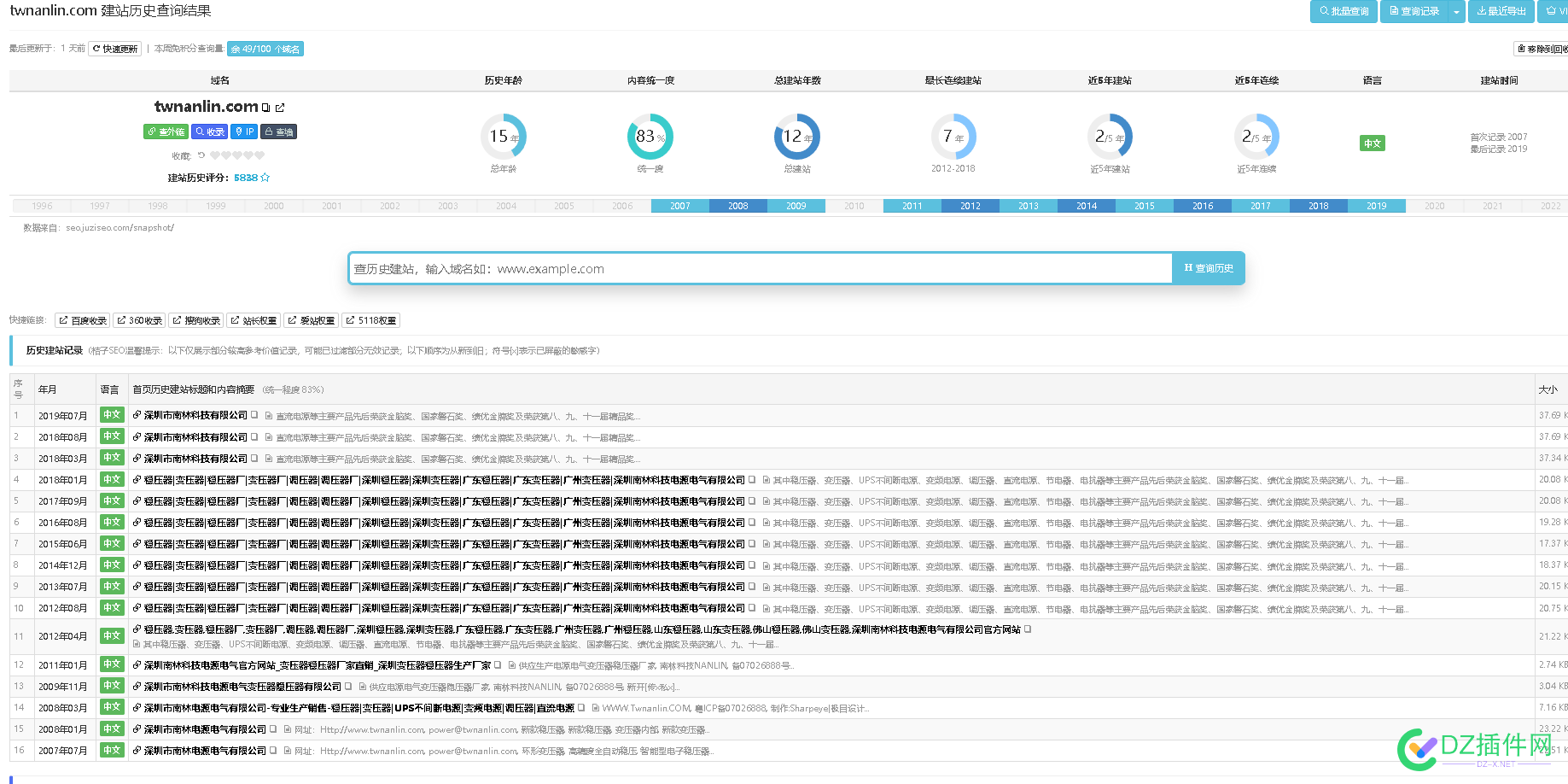Copy title icon in 2009年11月 row
The width and height of the screenshot is (1568, 784).
coord(348,686)
